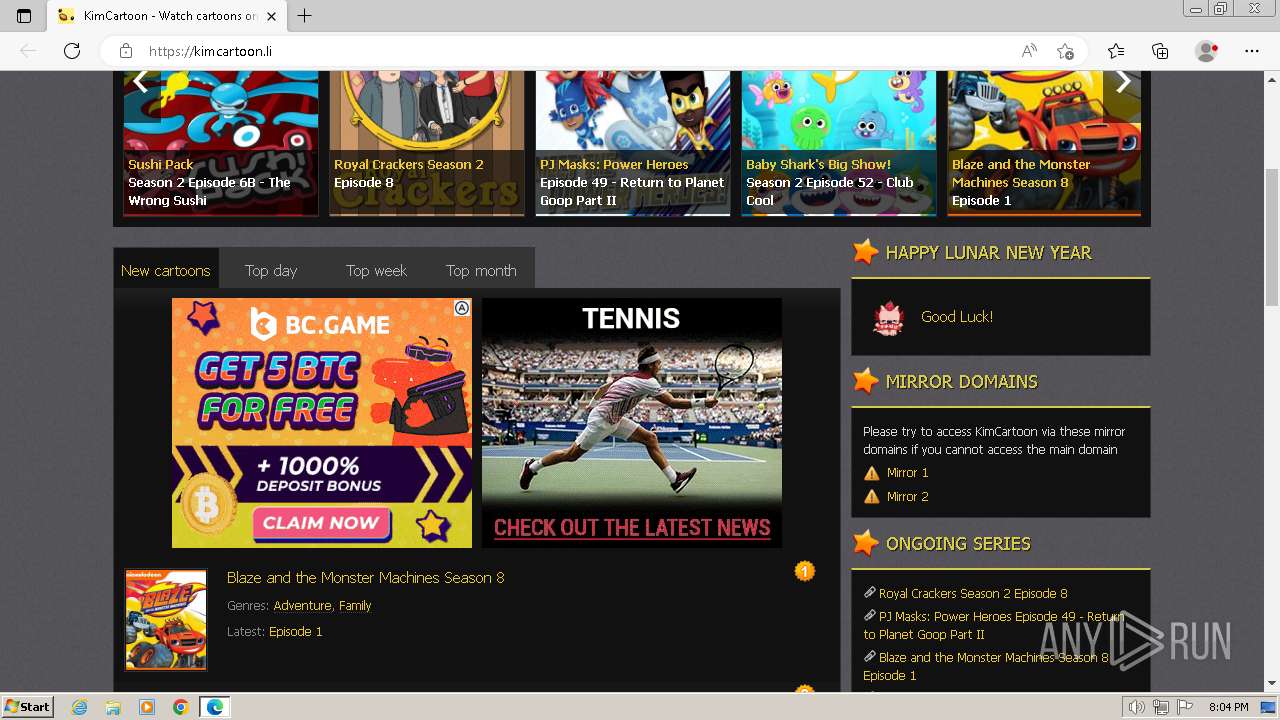1280x720 pixels.
Task: Switch to the Top day tab
Action: 271,270
